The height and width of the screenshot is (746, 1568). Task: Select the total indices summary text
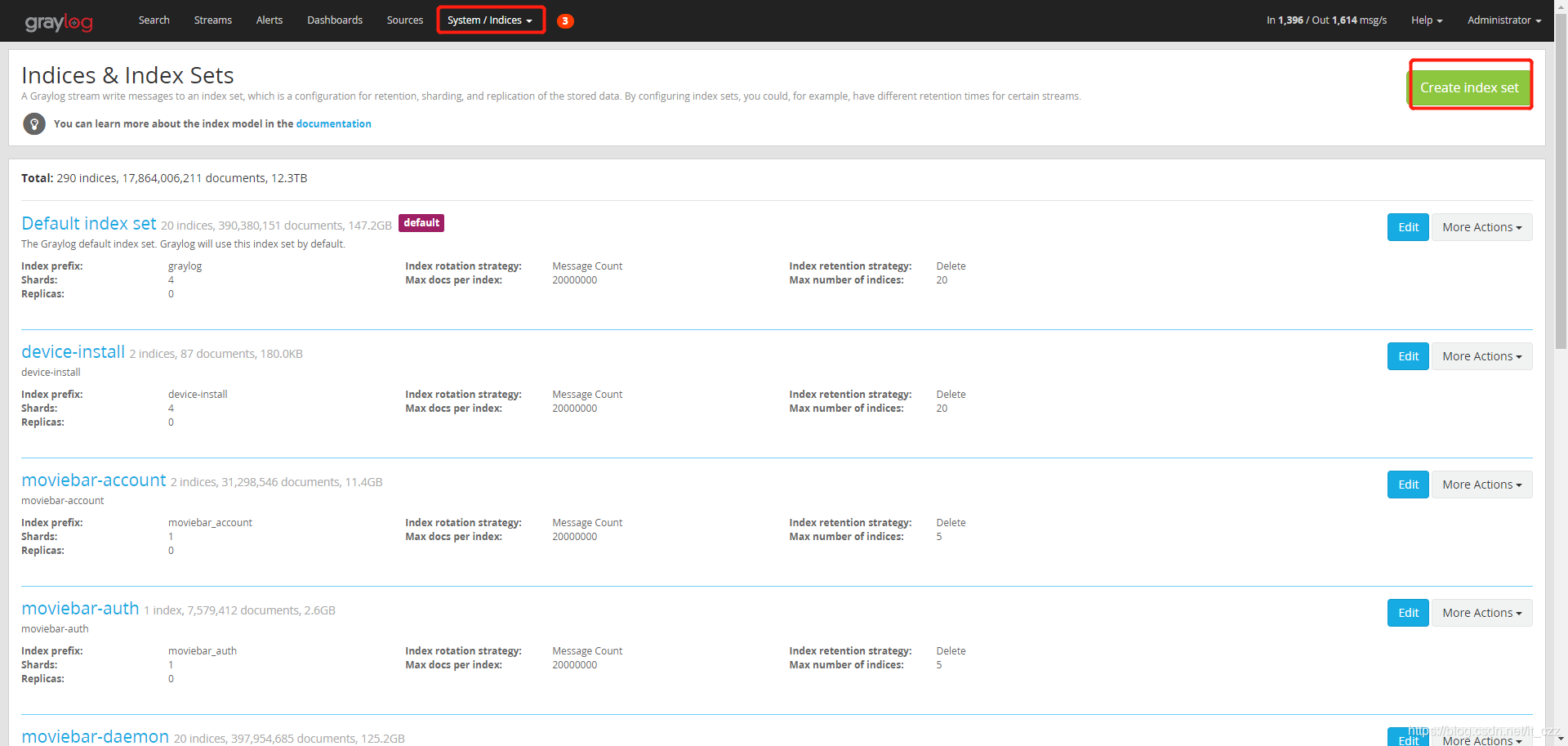[164, 178]
